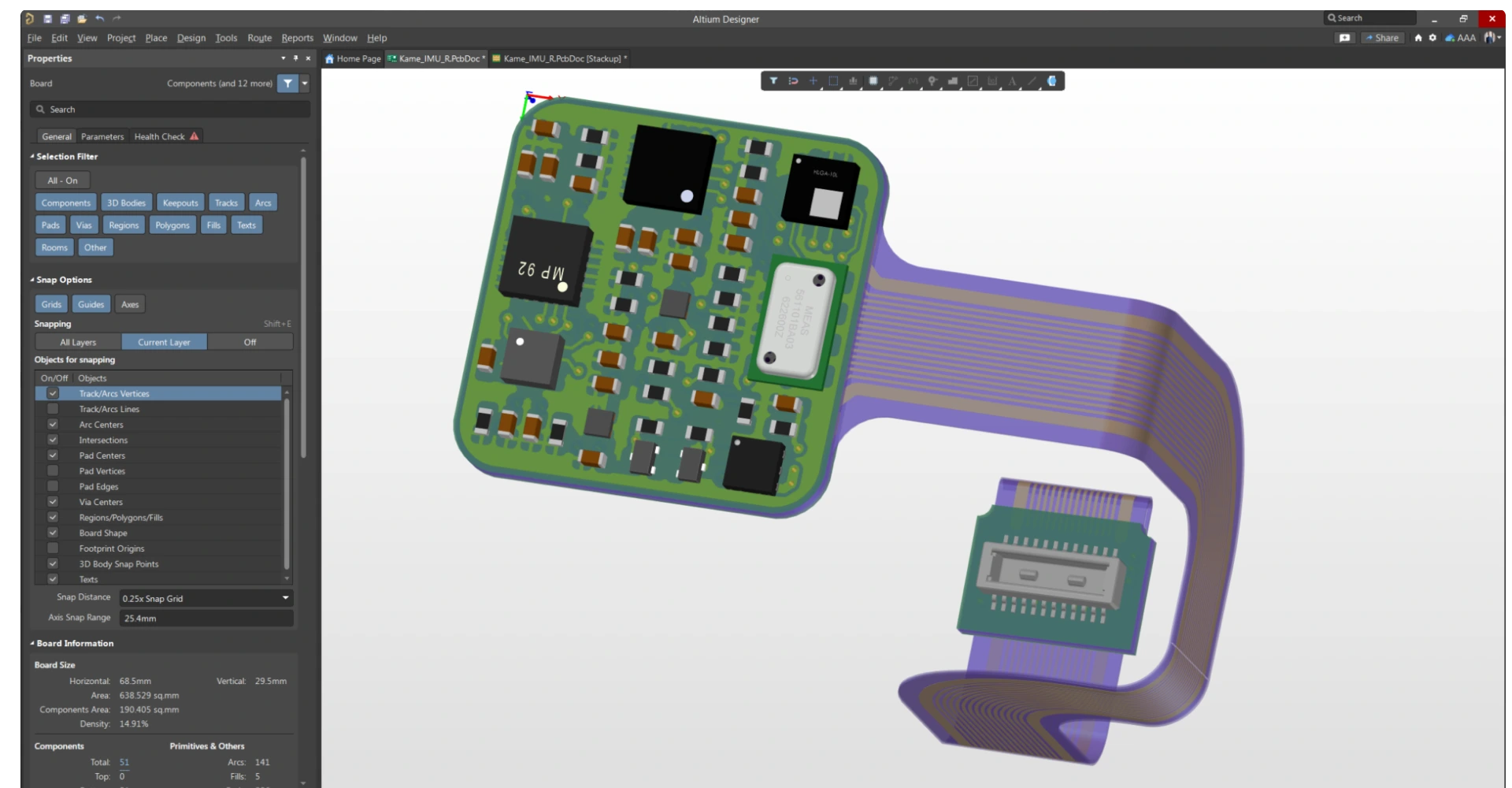
Task: Open settings via the gear icon
Action: (1432, 38)
